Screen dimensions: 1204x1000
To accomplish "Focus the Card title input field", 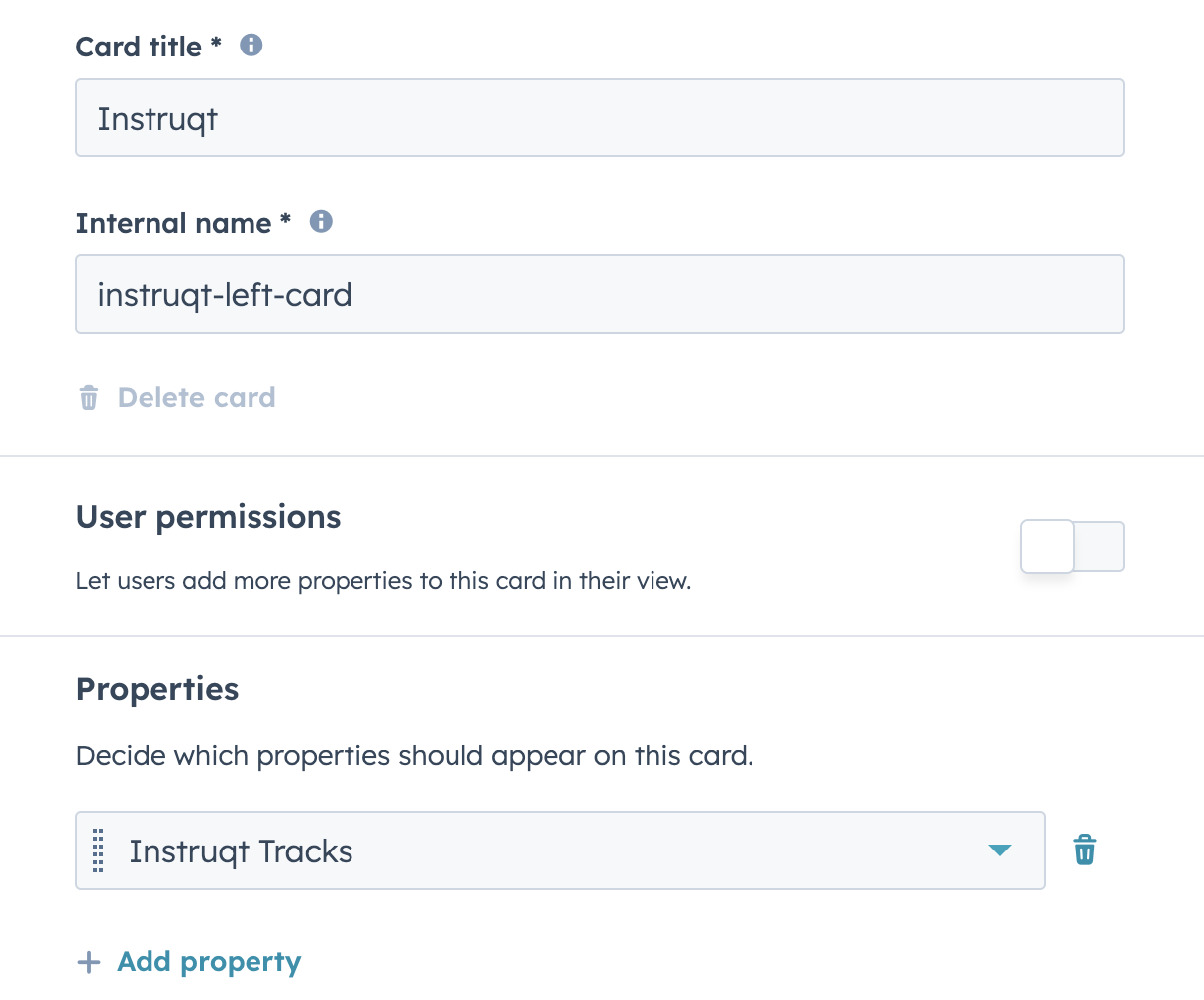I will click(x=599, y=119).
